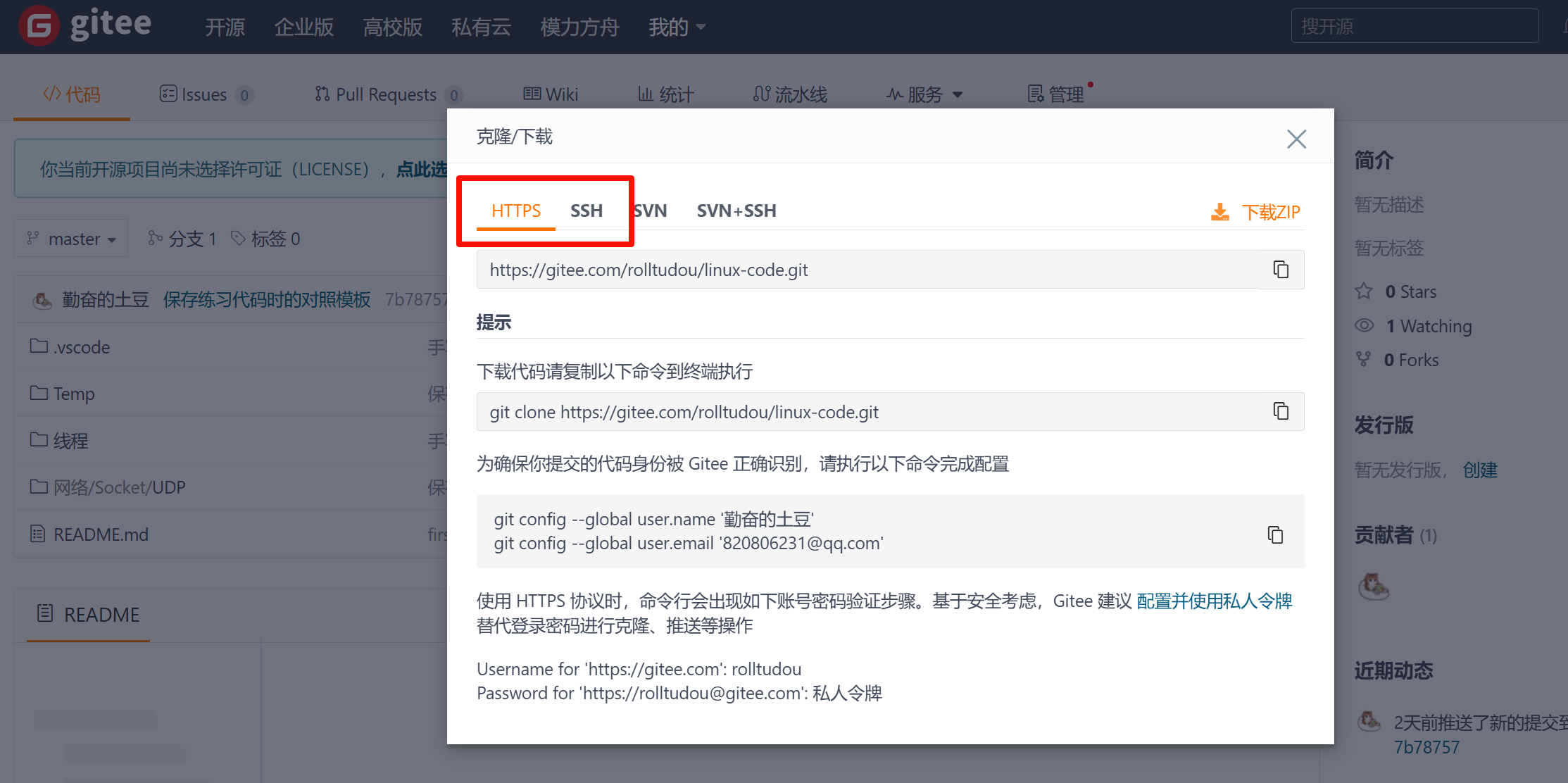Open the master branch dropdown
The width and height of the screenshot is (1568, 783).
(x=71, y=239)
